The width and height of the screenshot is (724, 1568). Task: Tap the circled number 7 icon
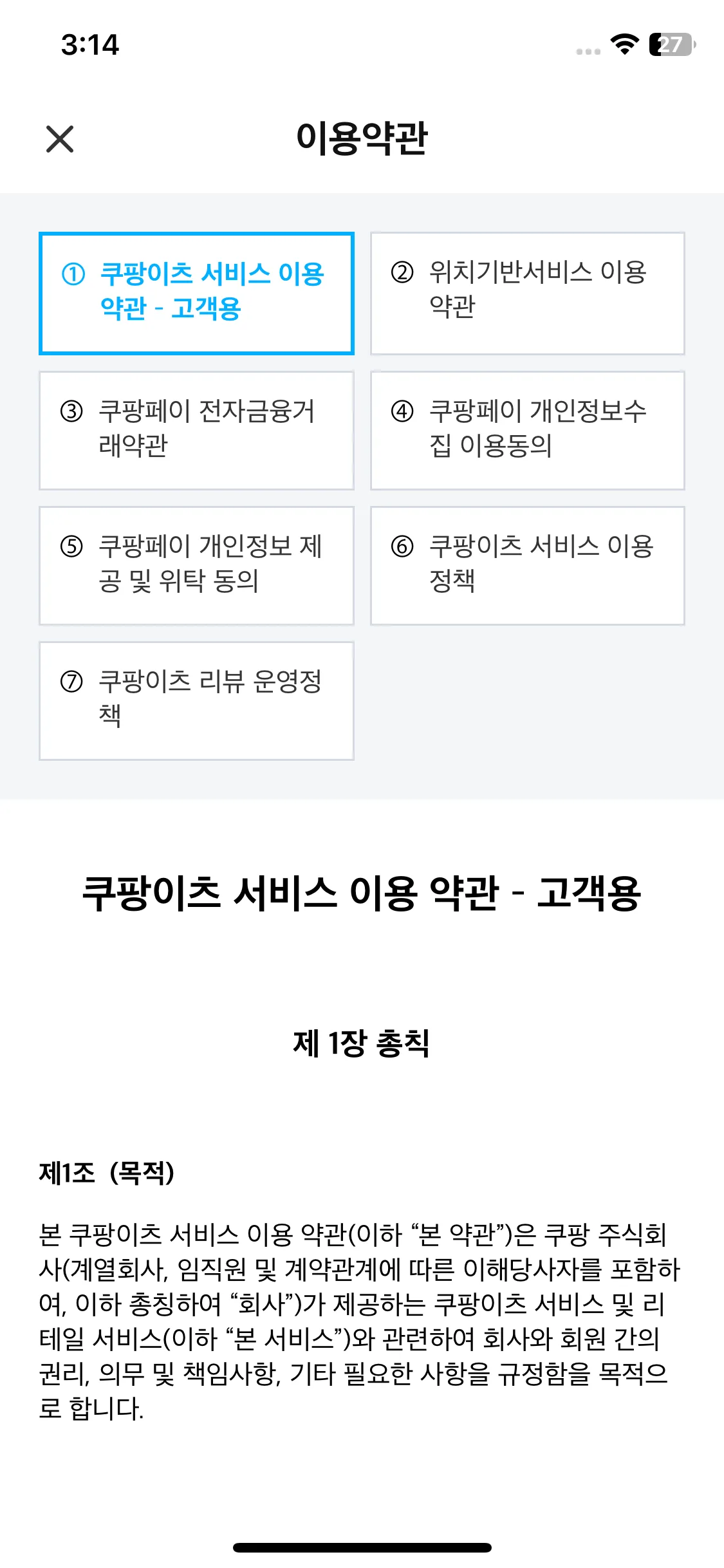(71, 682)
